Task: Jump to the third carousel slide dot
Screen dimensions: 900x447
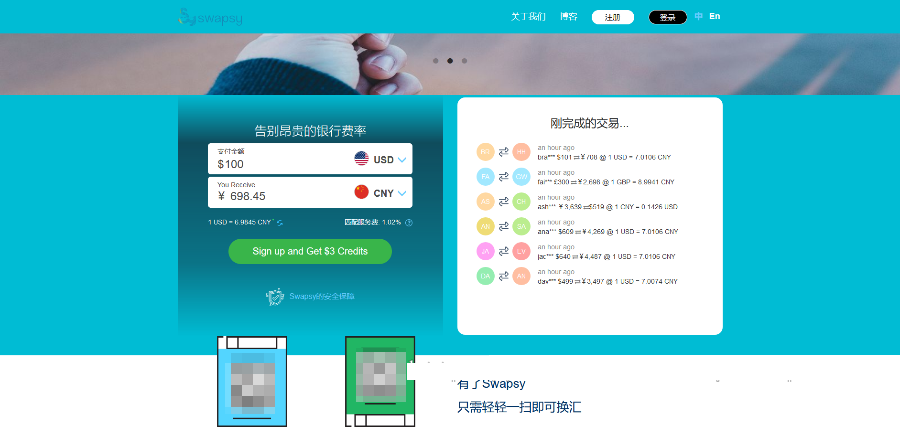Action: [x=464, y=60]
